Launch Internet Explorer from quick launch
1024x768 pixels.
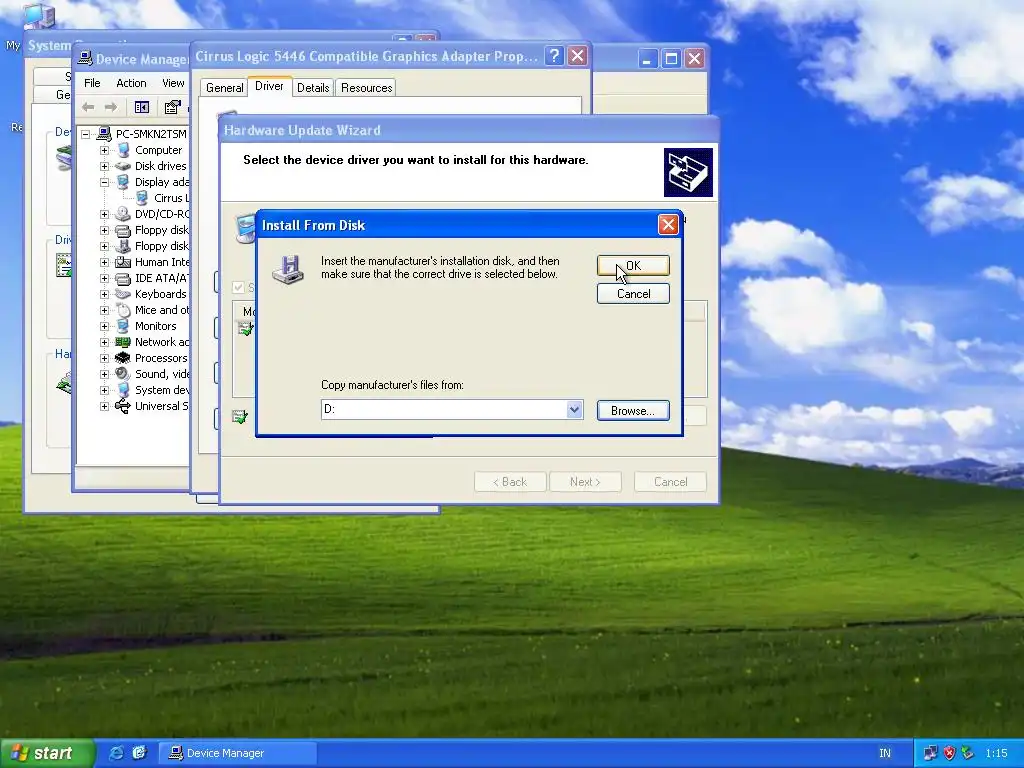click(x=117, y=753)
